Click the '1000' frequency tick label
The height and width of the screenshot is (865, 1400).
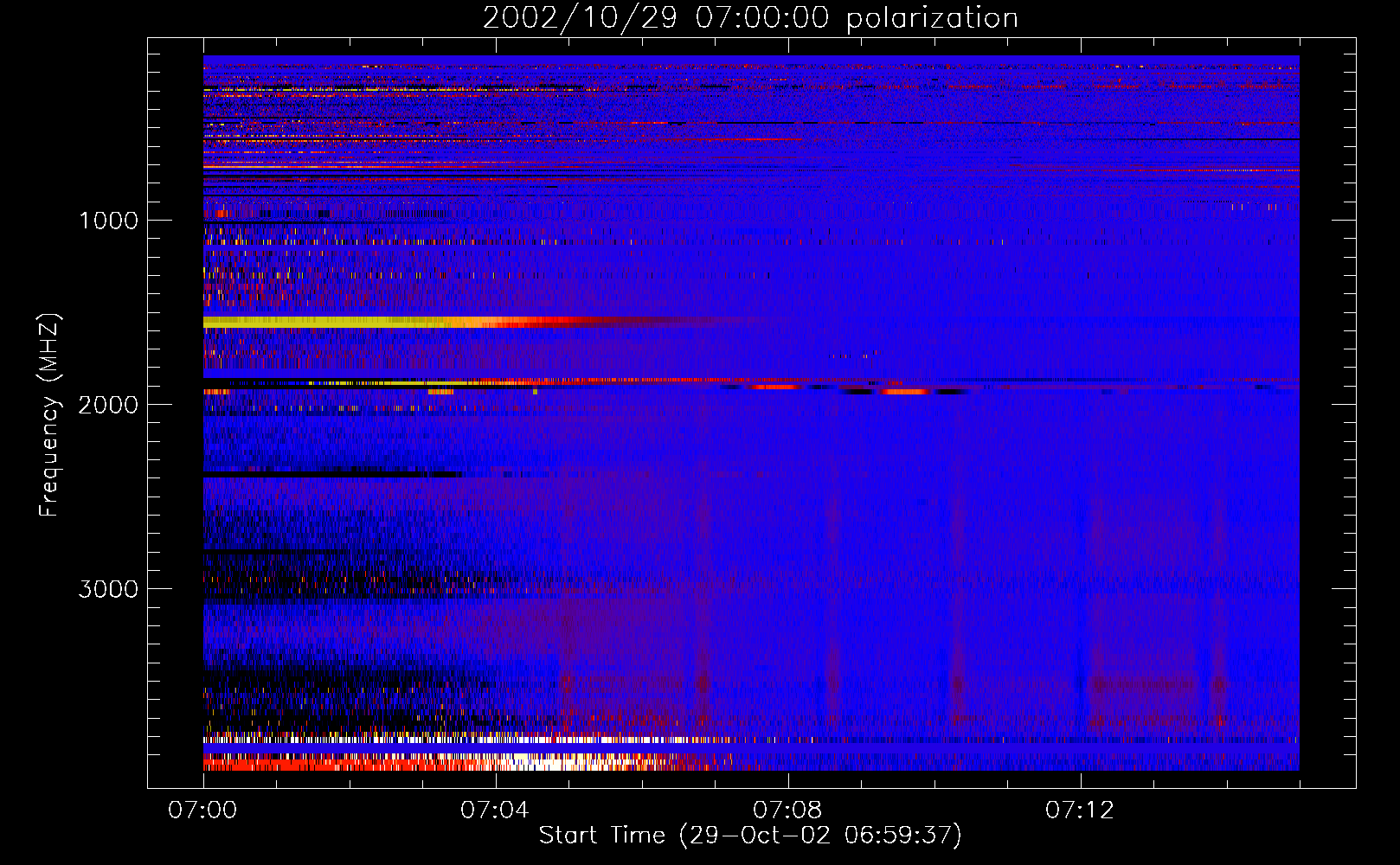108,221
